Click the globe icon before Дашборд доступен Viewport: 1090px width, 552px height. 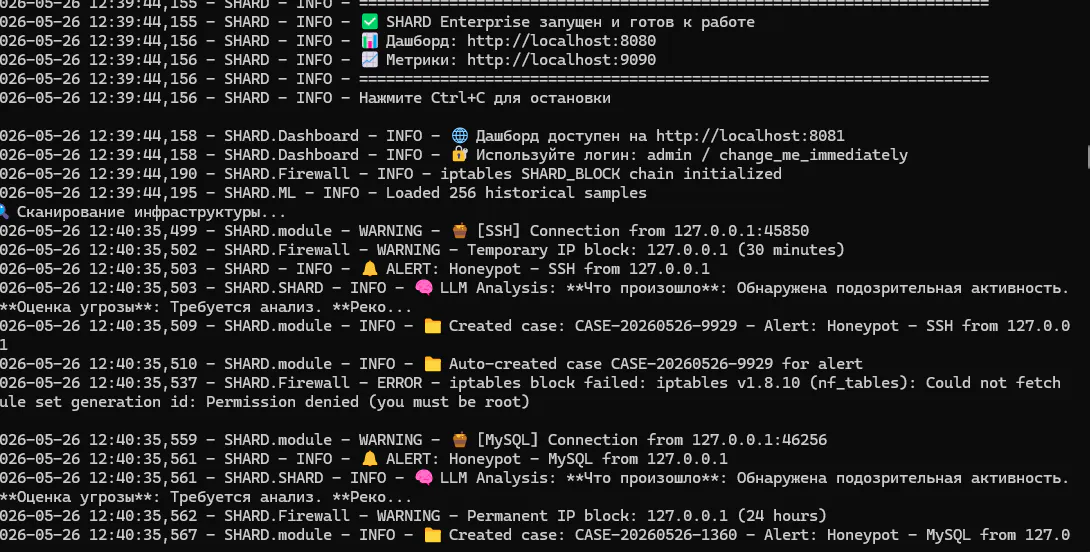coord(459,136)
